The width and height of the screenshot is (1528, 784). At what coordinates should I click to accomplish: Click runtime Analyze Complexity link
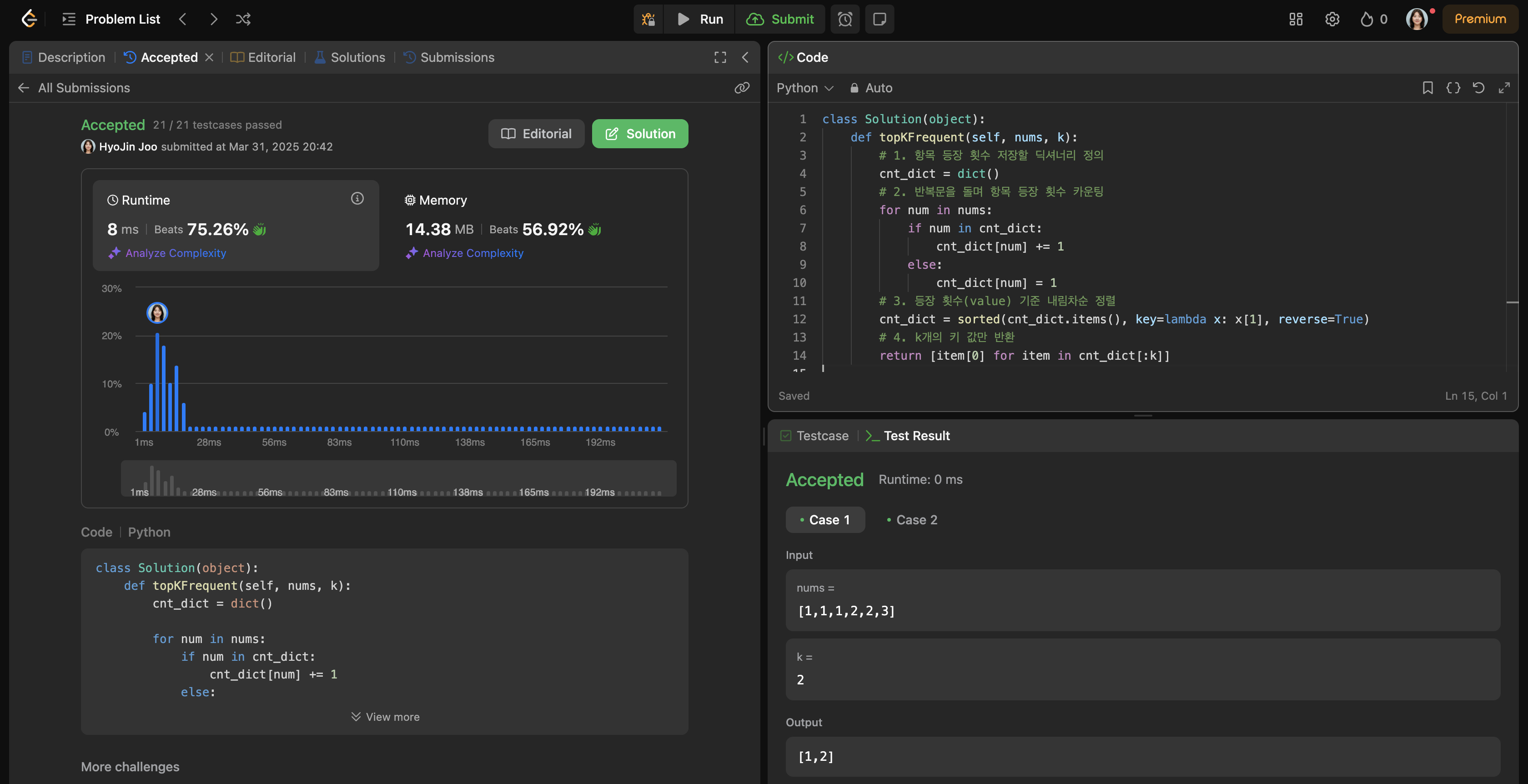[x=175, y=253]
